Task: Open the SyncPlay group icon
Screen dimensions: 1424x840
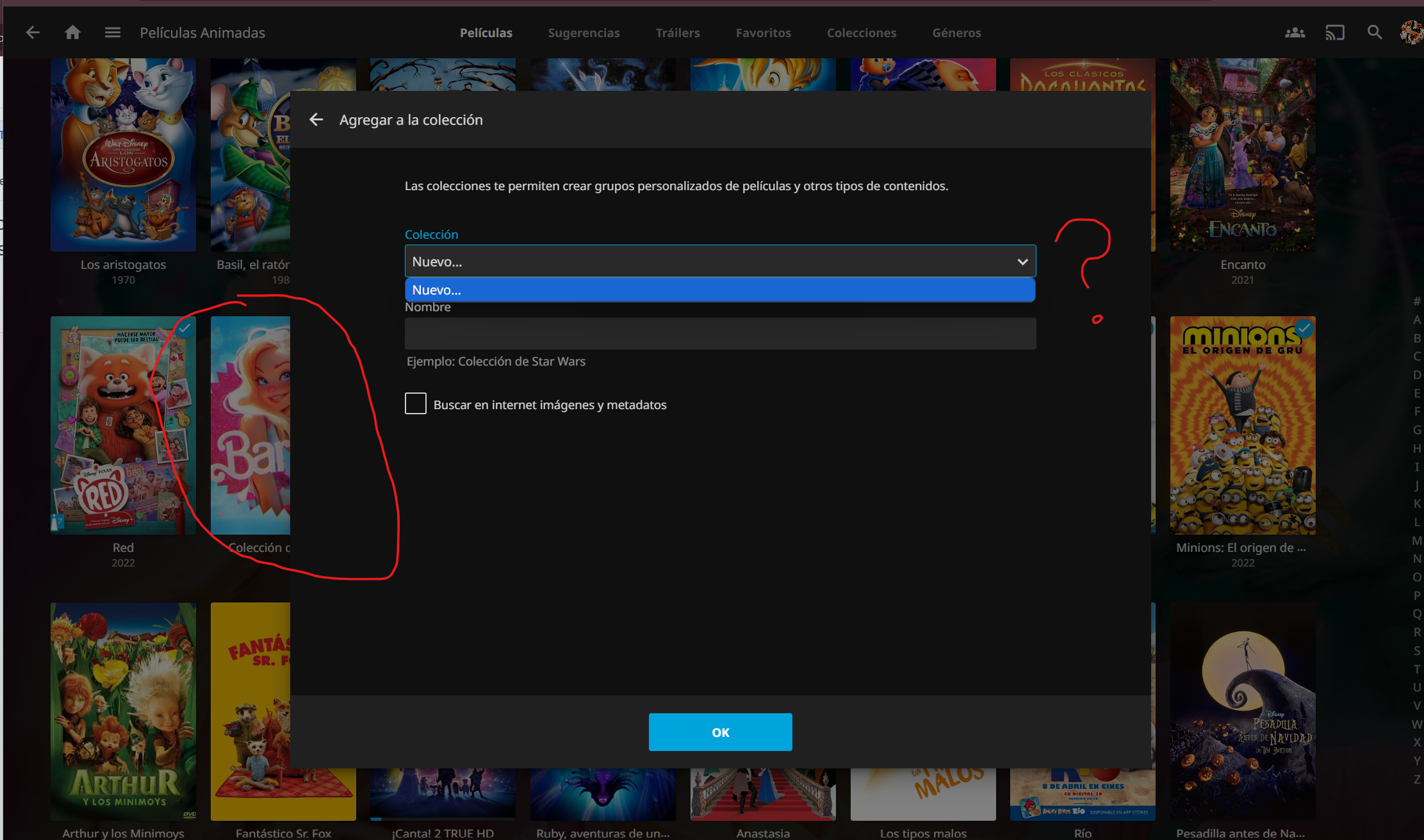Action: click(x=1295, y=33)
